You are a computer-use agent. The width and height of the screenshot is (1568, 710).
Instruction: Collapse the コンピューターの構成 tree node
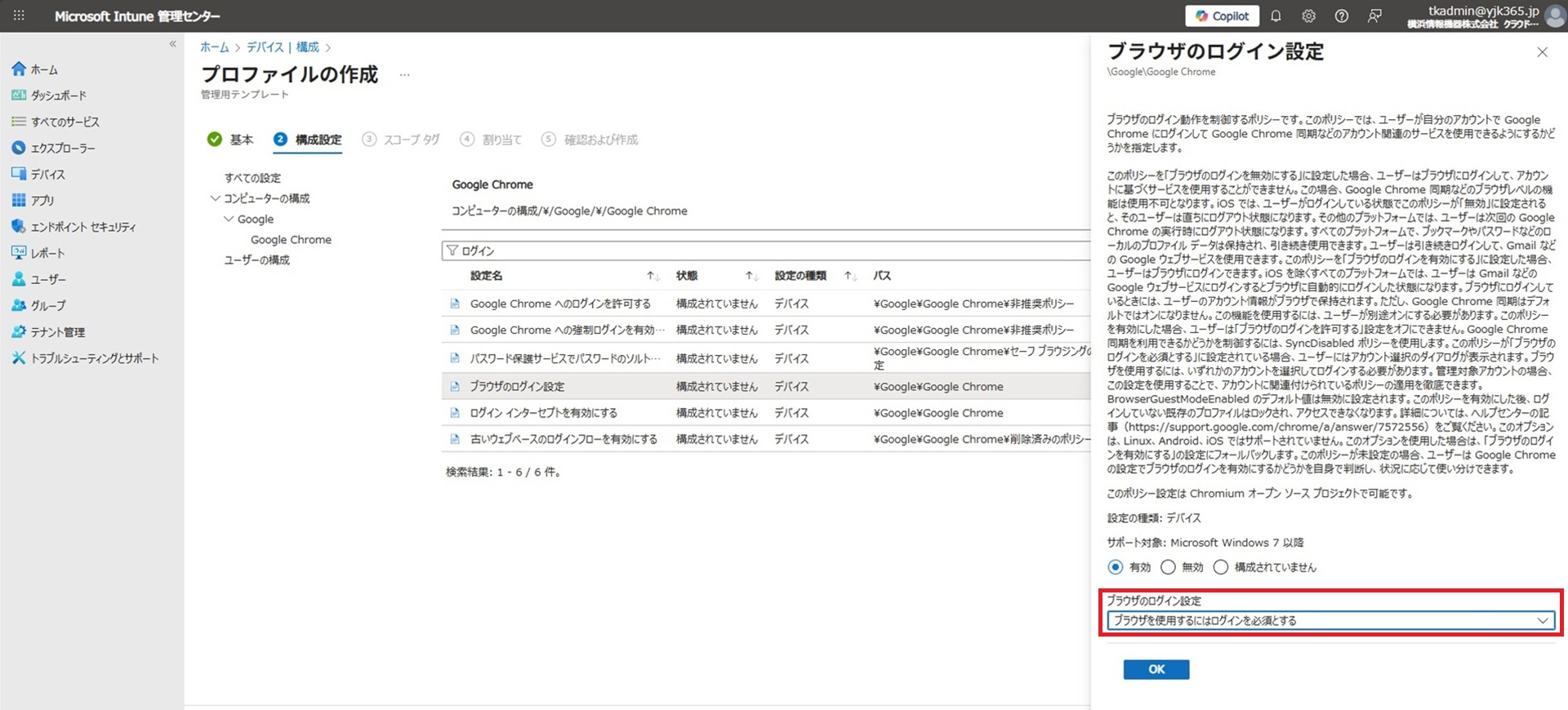pyautogui.click(x=215, y=198)
